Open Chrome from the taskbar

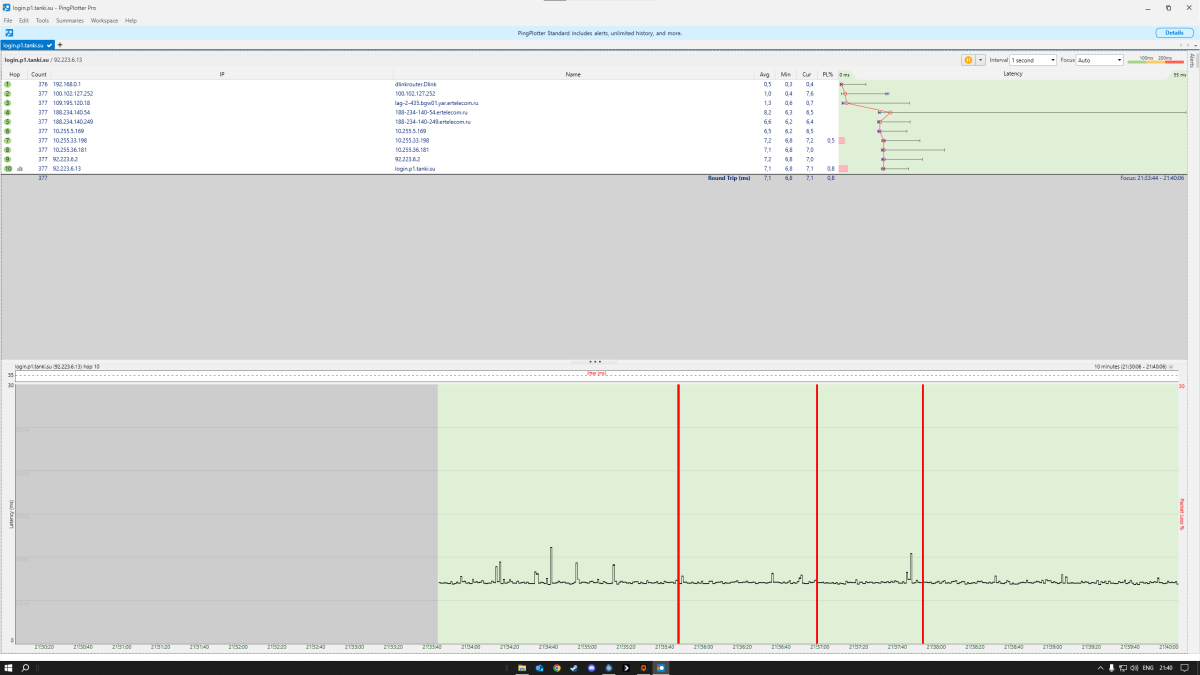[557, 667]
